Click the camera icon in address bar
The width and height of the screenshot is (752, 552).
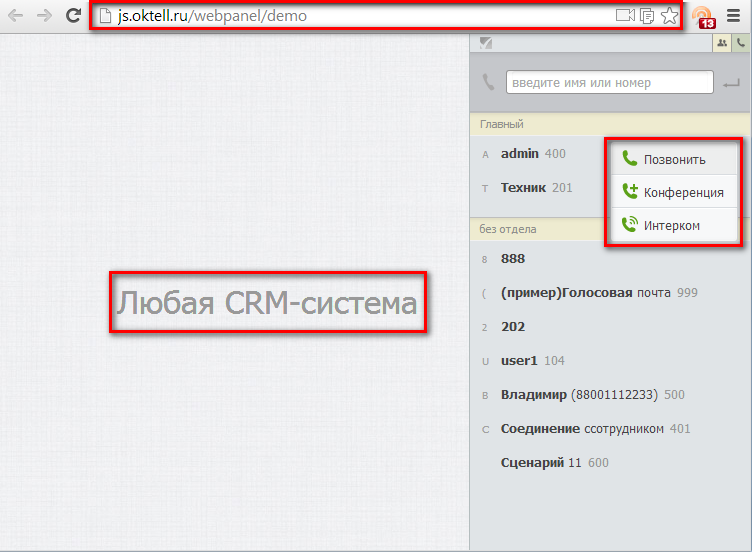(x=625, y=16)
